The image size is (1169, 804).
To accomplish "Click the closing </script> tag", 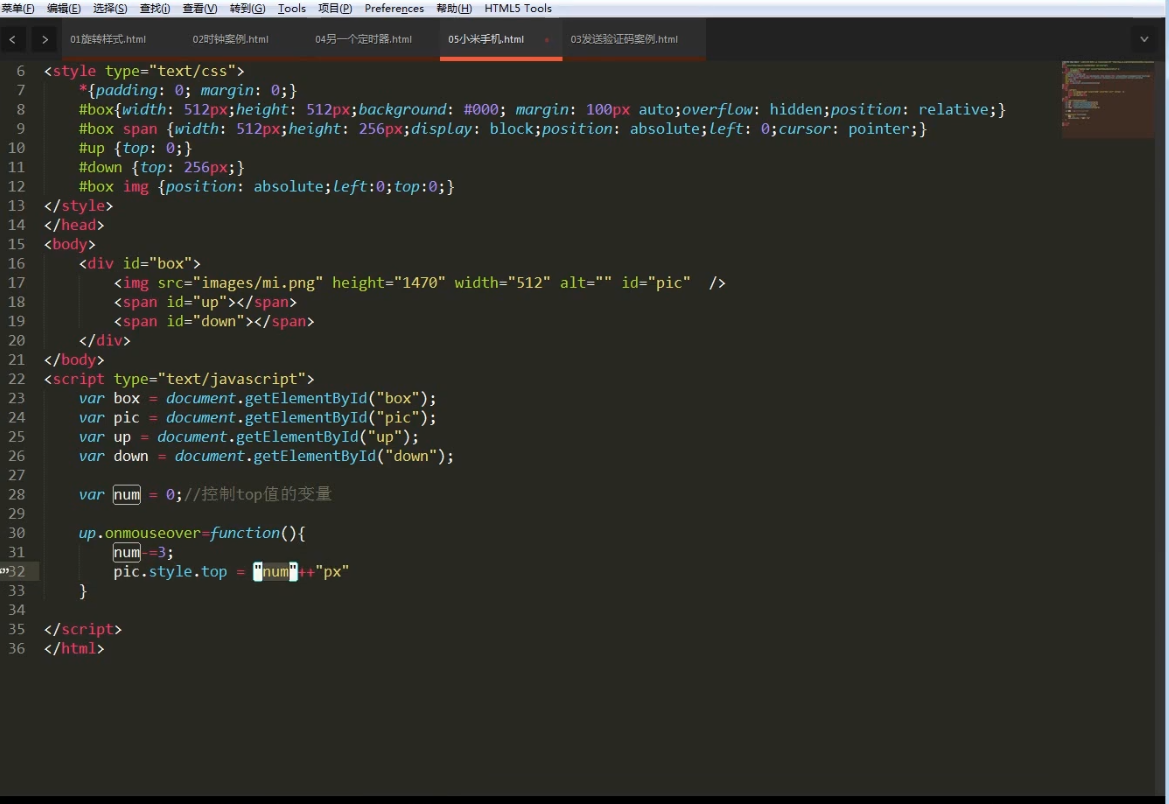I will (83, 629).
